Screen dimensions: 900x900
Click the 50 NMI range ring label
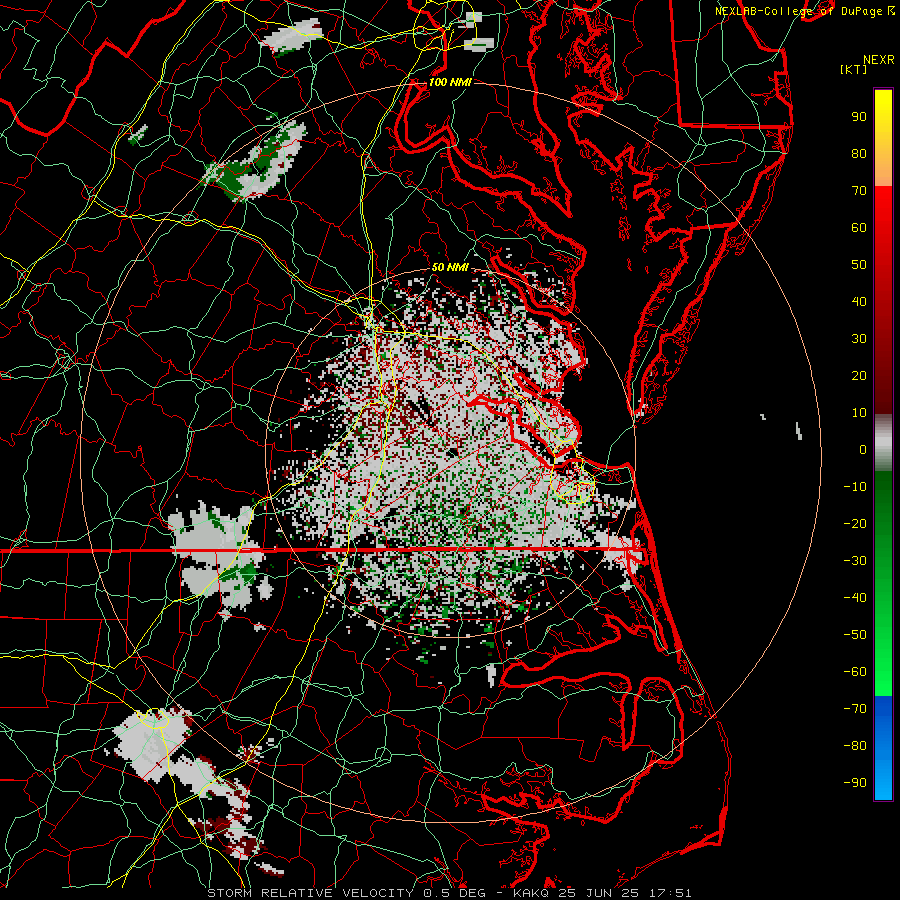(450, 267)
